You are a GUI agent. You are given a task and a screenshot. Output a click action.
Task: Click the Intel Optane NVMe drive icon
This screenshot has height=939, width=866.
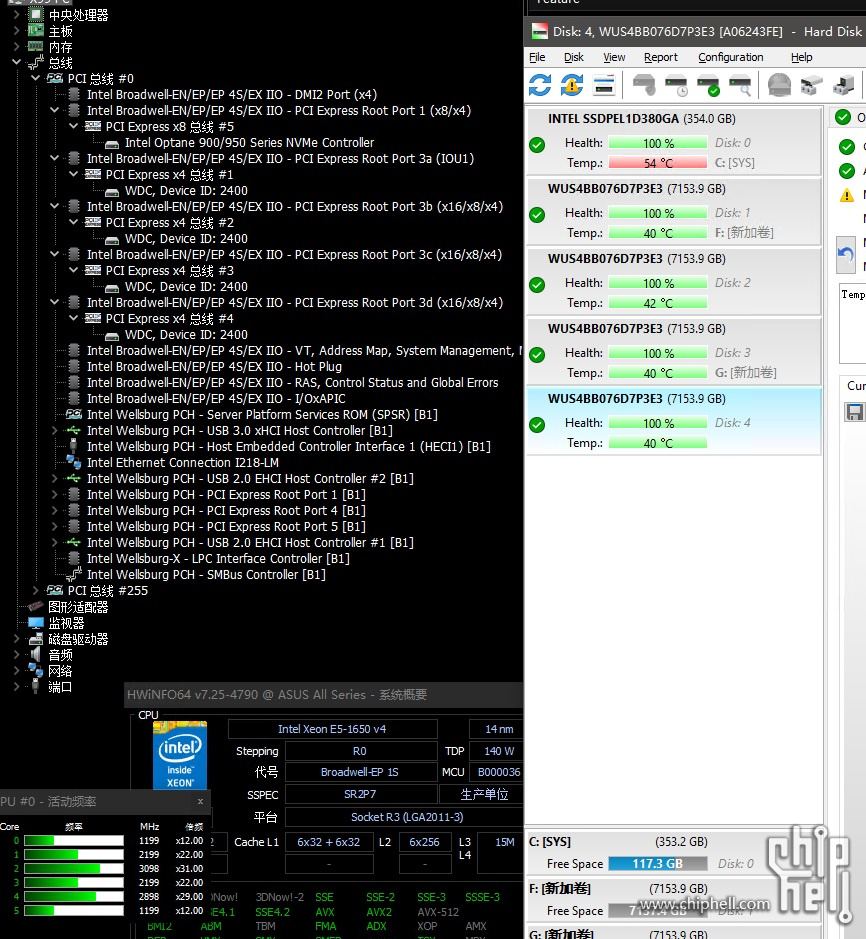[x=112, y=144]
